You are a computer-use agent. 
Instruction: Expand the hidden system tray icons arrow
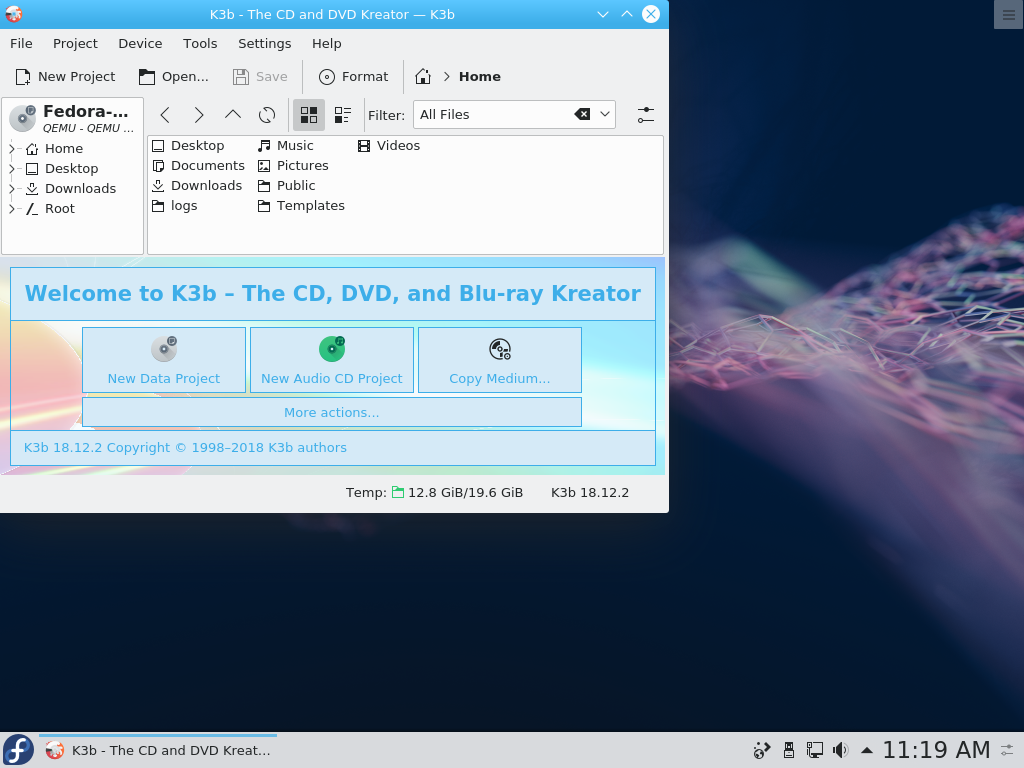[x=867, y=750]
